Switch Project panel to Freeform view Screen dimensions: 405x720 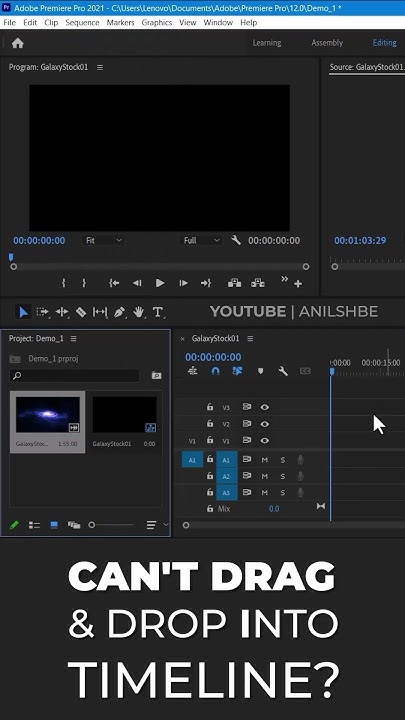pos(74,525)
